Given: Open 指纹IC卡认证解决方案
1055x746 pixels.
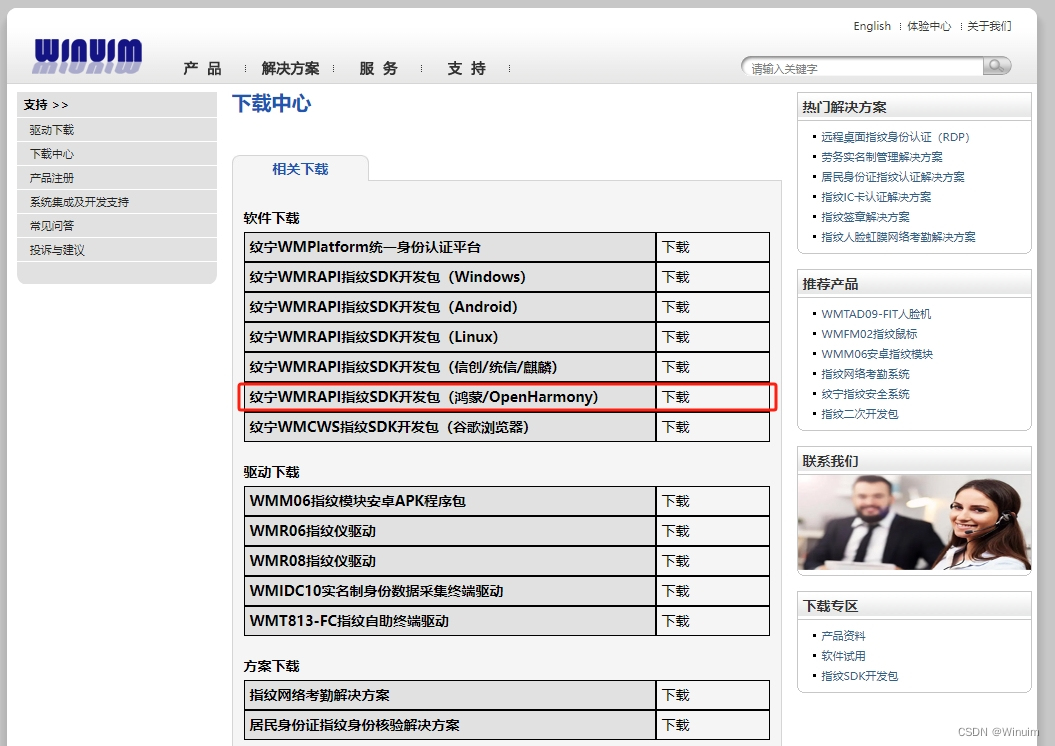Looking at the screenshot, I should point(876,197).
